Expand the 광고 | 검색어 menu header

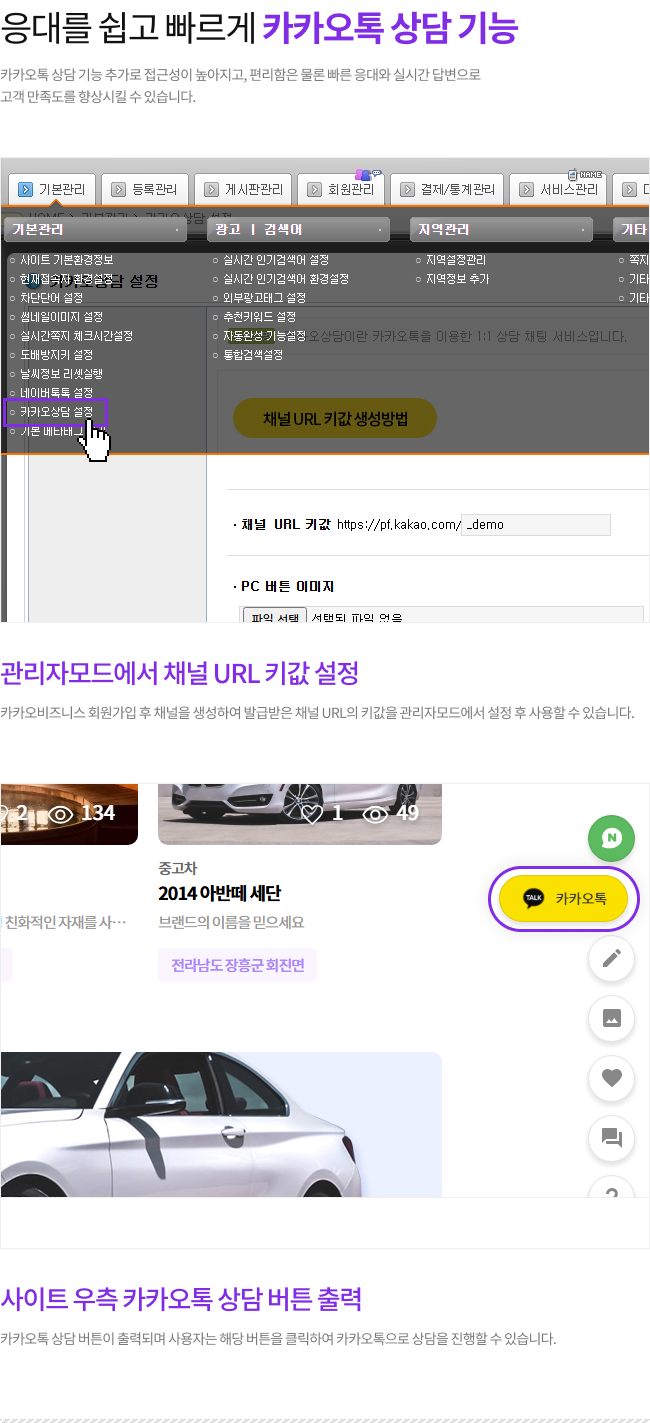click(x=298, y=230)
